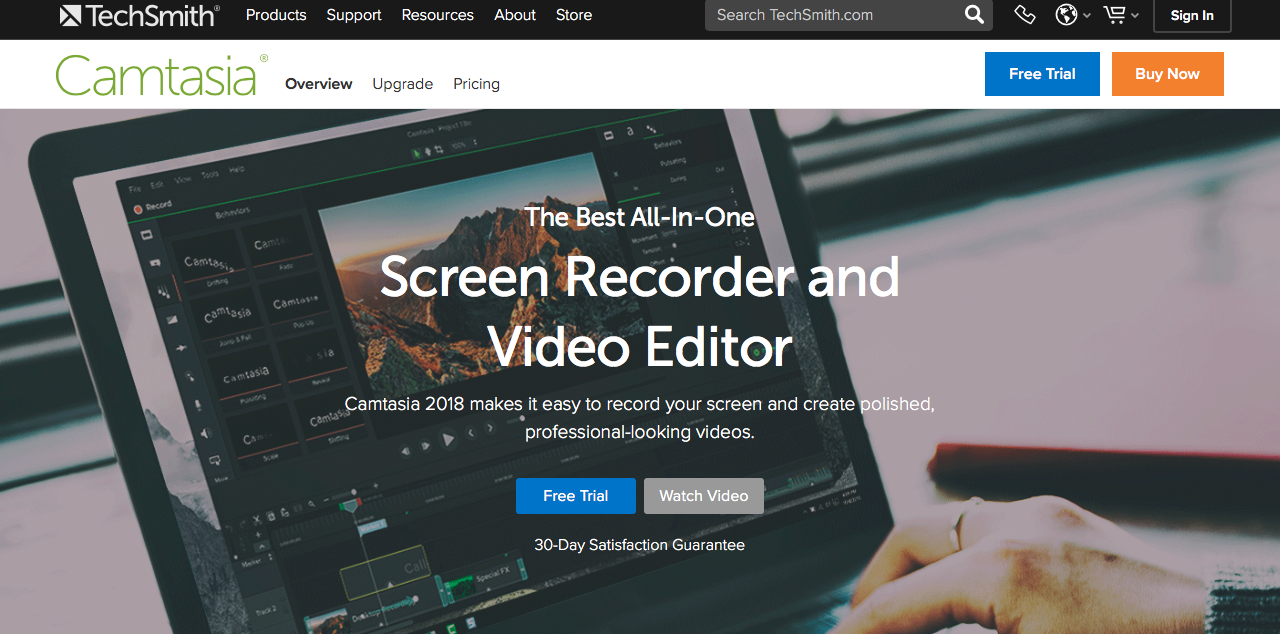Click the orange Buy Now button

[1167, 74]
